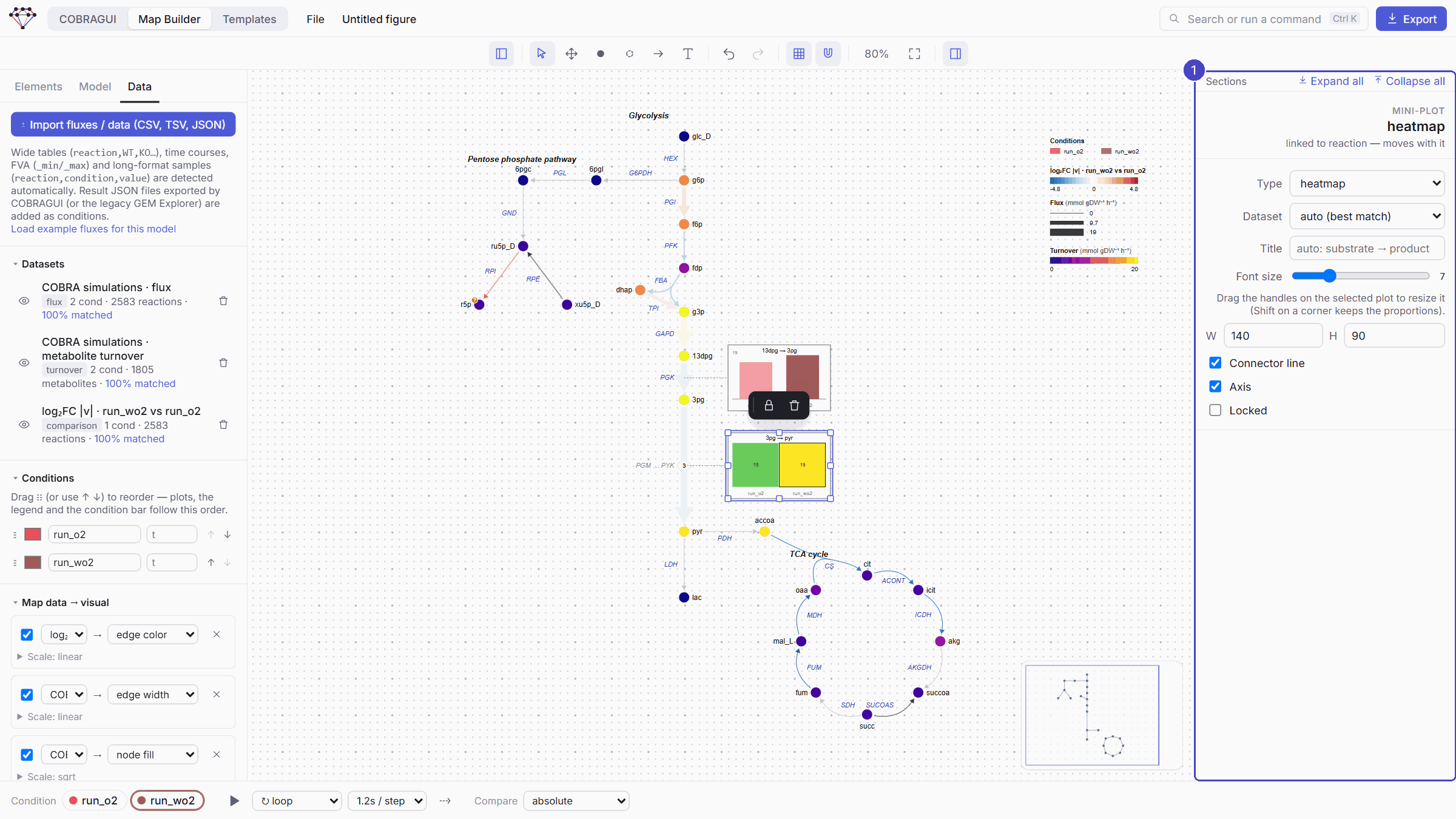The width and height of the screenshot is (1456, 819).
Task: Delete the COBRA simulations flux dataset
Action: click(x=223, y=301)
